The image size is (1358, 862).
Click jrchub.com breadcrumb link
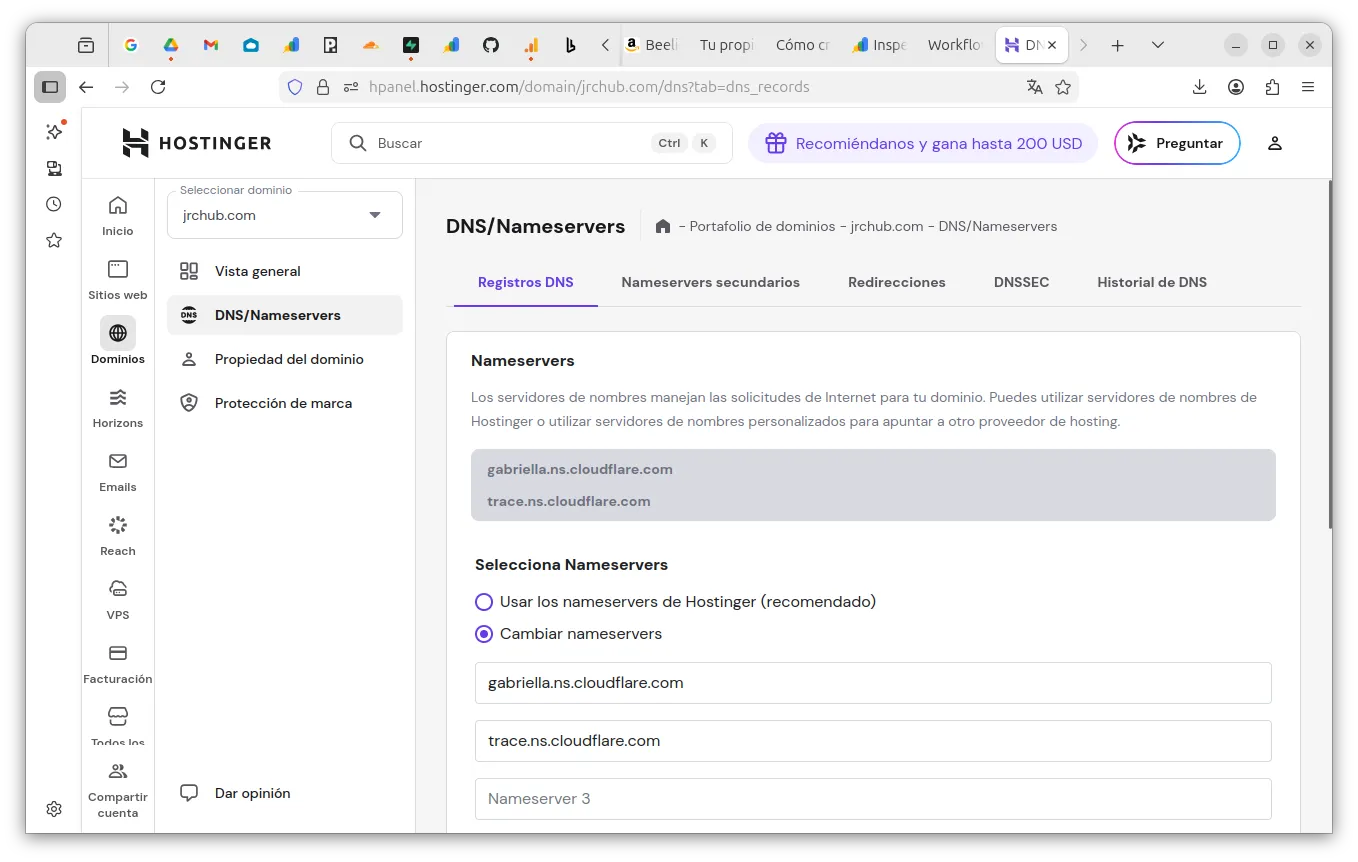(887, 226)
